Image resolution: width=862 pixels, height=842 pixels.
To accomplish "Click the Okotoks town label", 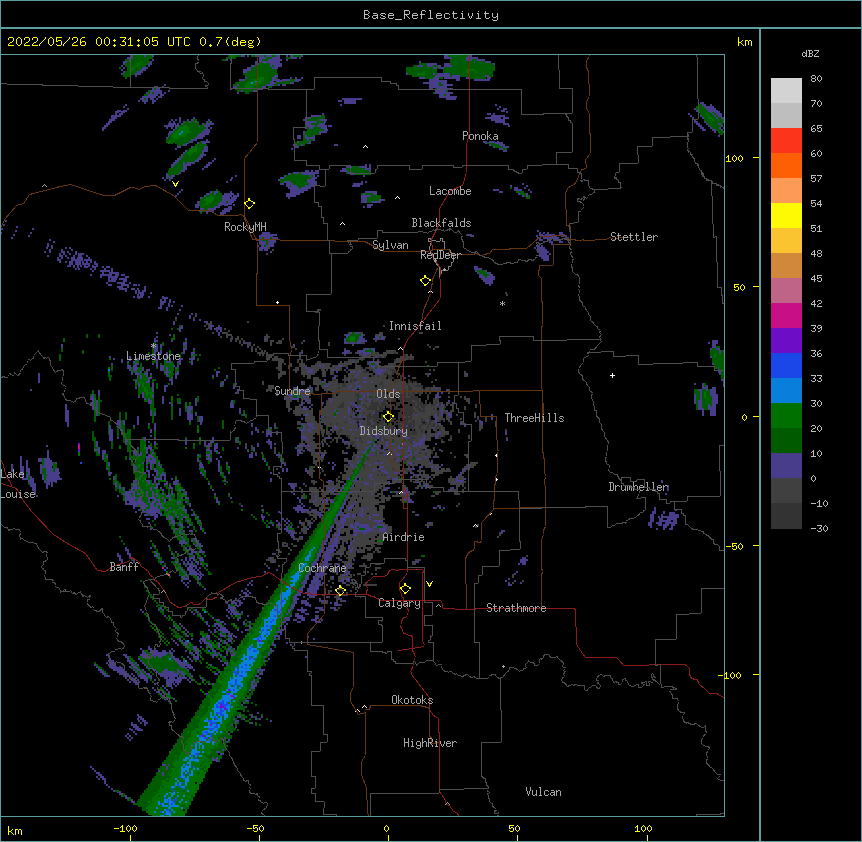I will click(x=412, y=700).
